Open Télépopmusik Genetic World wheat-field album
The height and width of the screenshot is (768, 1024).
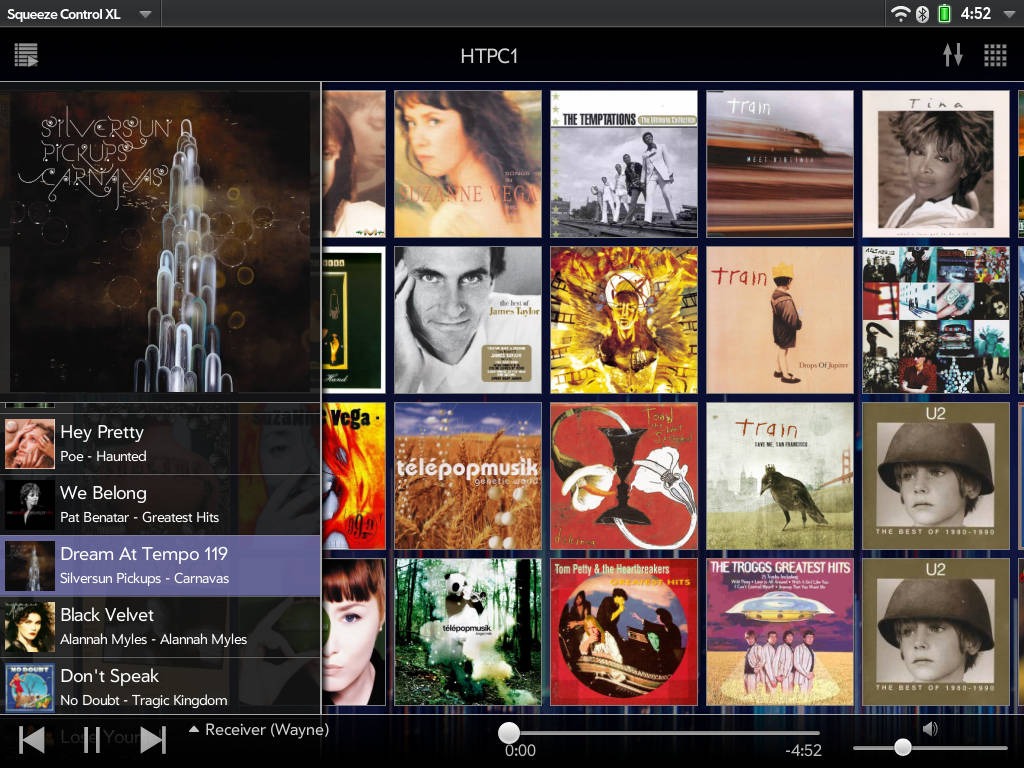click(x=468, y=476)
